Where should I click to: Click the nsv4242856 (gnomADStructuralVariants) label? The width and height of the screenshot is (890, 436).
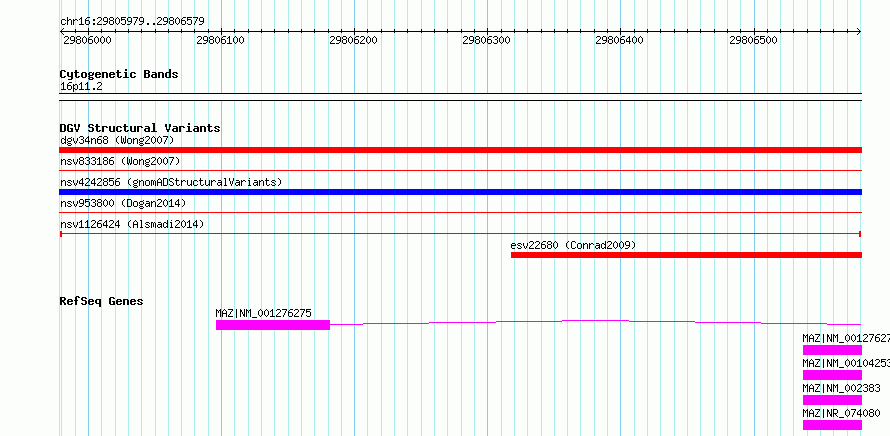click(x=171, y=182)
